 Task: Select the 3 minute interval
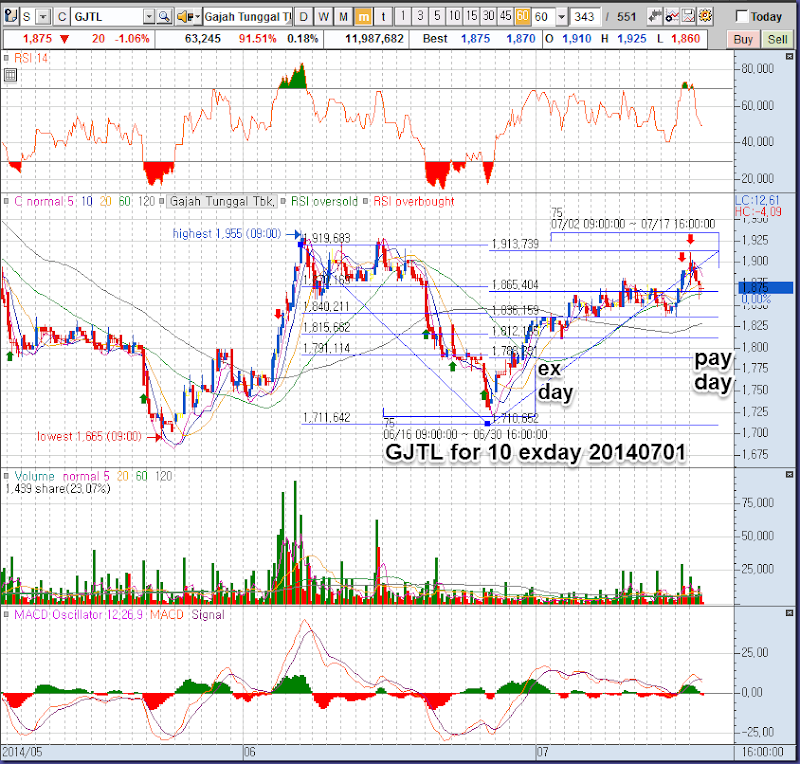point(420,16)
